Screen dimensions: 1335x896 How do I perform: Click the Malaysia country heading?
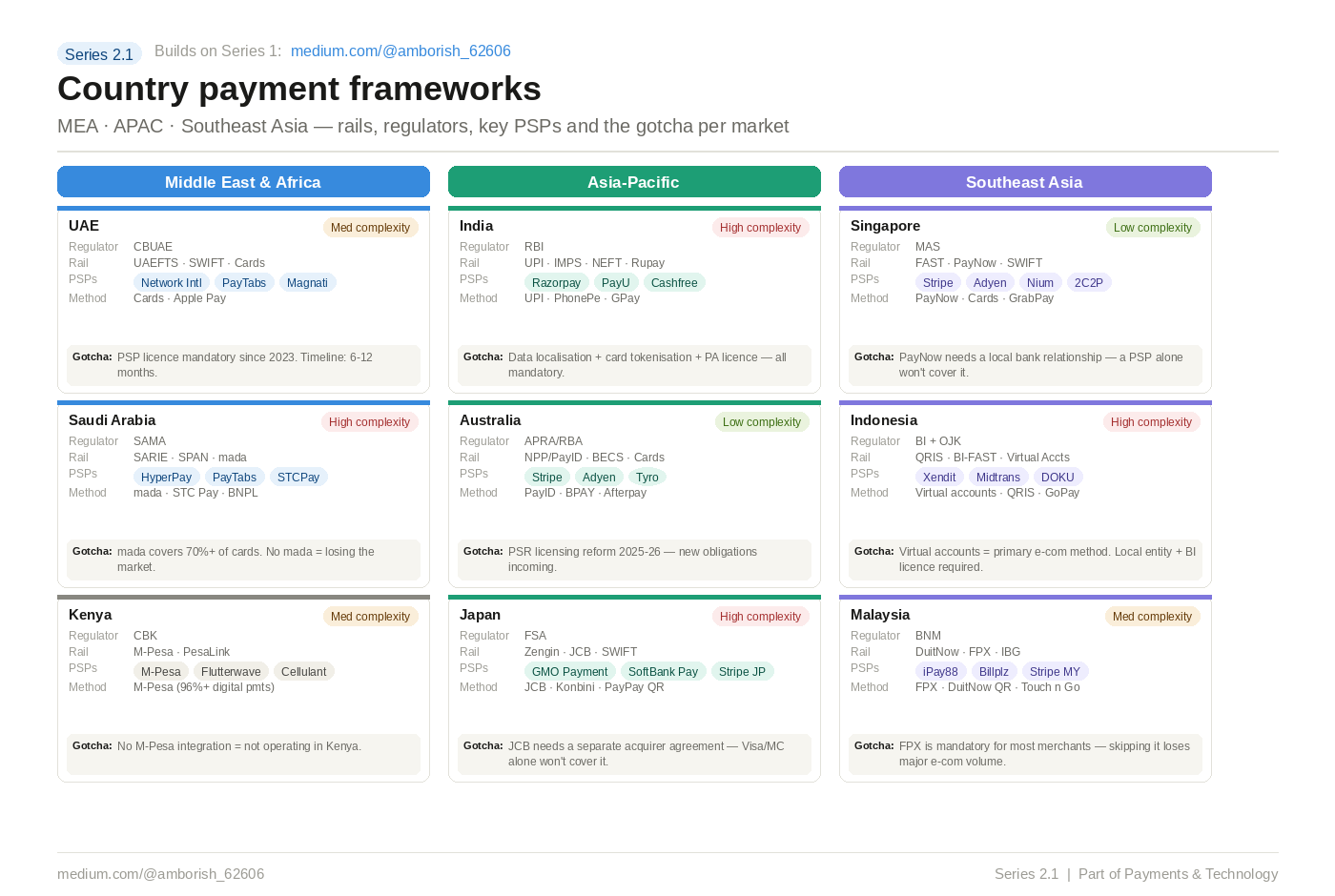click(880, 615)
